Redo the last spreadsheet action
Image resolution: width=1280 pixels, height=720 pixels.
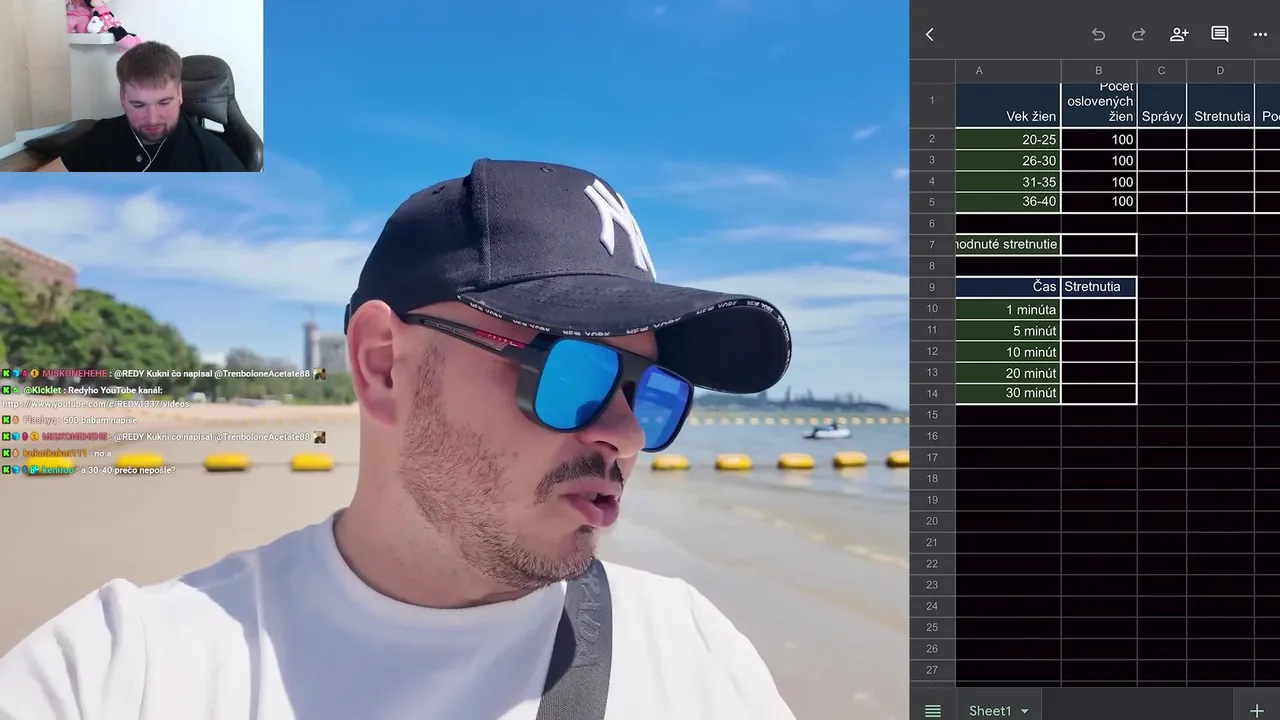pos(1138,35)
